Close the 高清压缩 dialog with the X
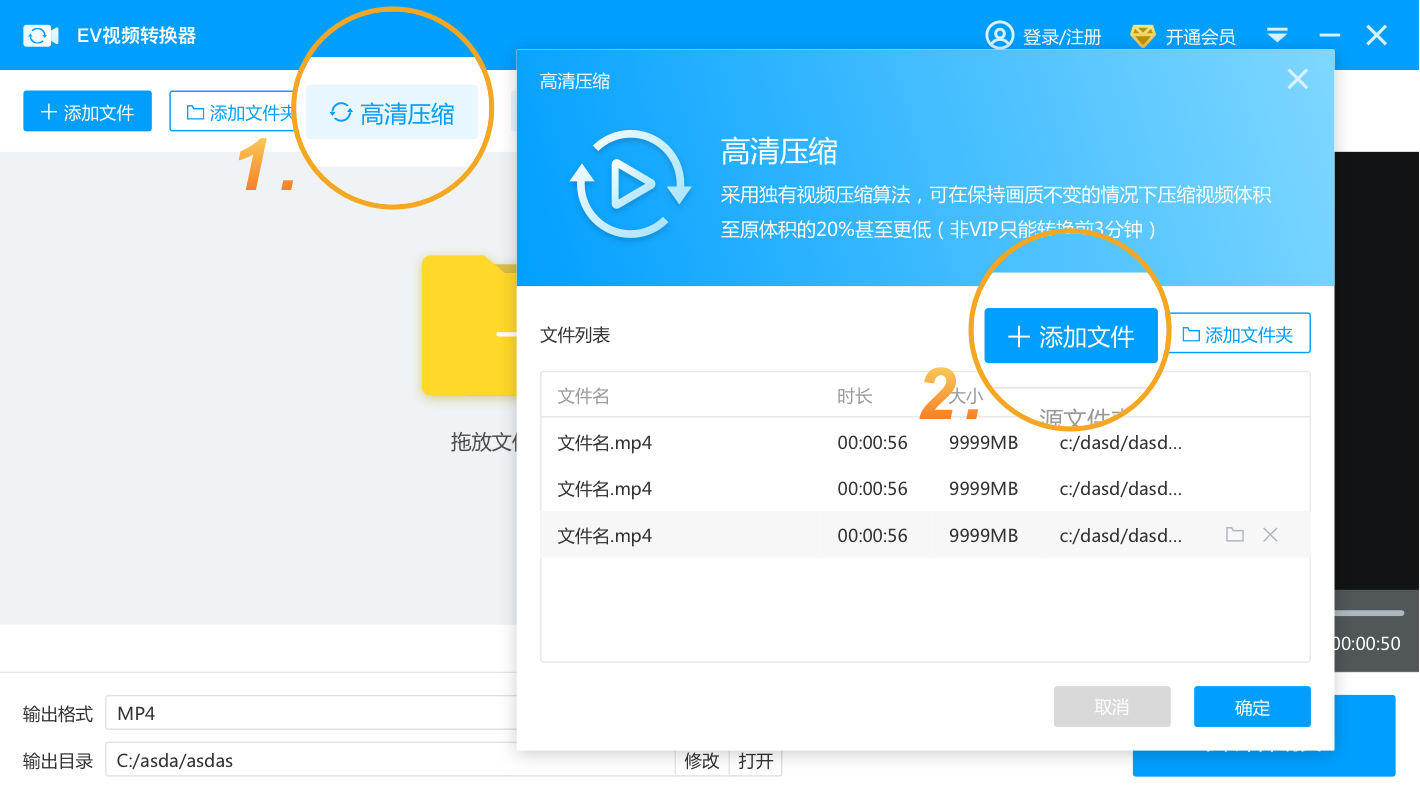Viewport: 1420px width, 800px height. 1297,80
